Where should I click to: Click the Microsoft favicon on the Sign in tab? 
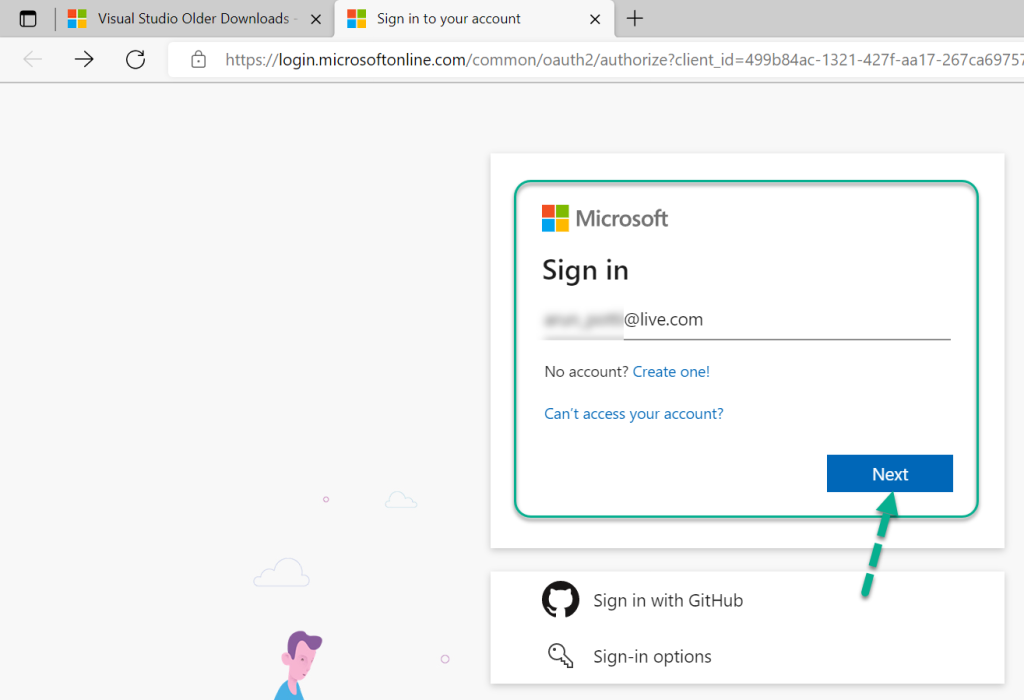[x=357, y=19]
